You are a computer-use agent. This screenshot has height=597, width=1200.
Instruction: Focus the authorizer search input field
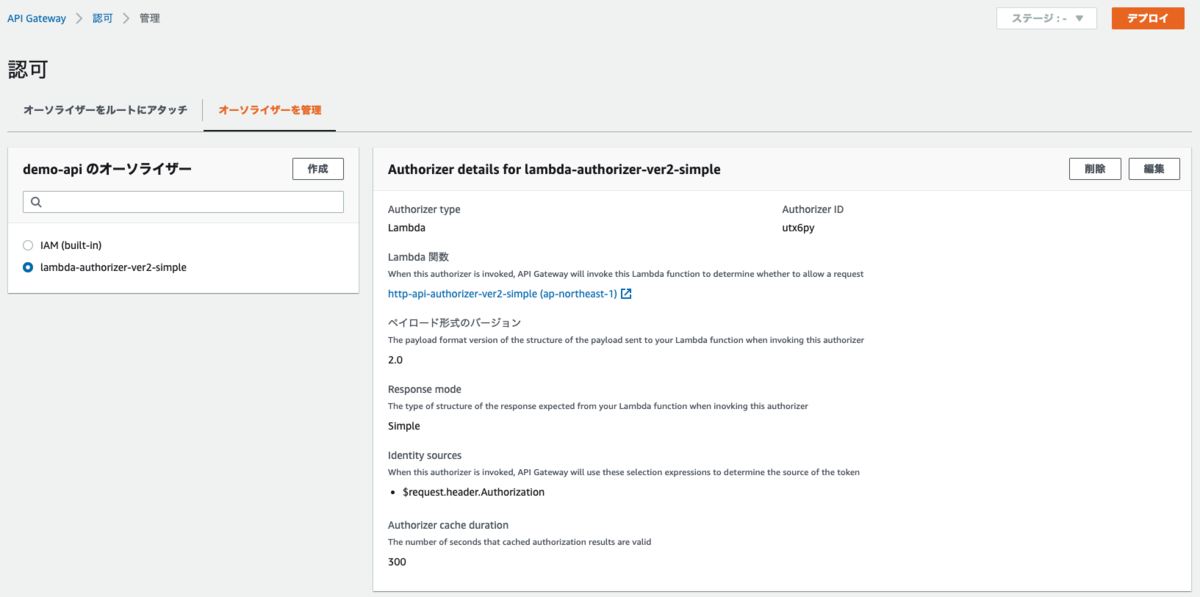point(190,202)
